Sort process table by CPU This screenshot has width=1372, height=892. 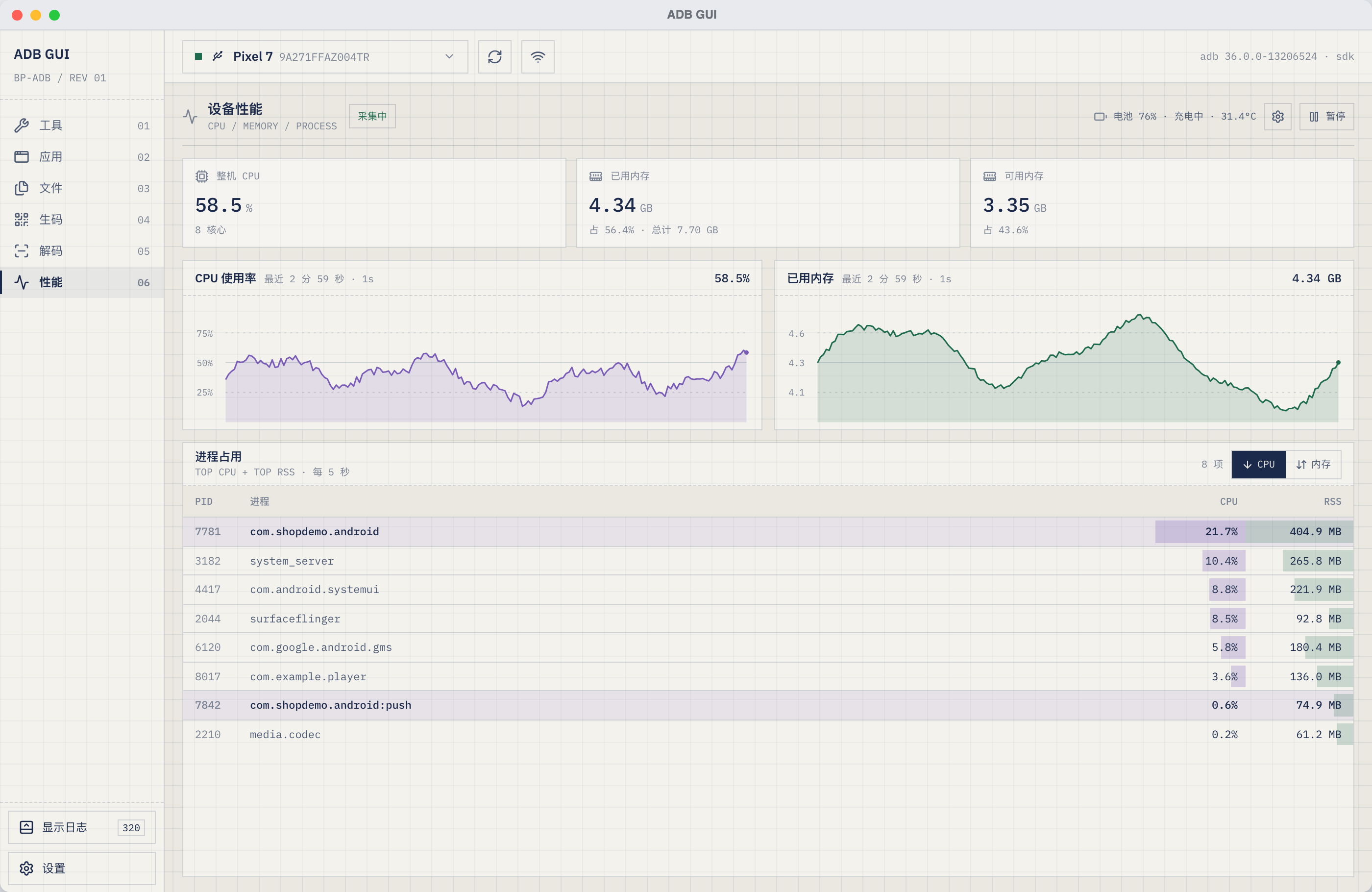(x=1258, y=464)
